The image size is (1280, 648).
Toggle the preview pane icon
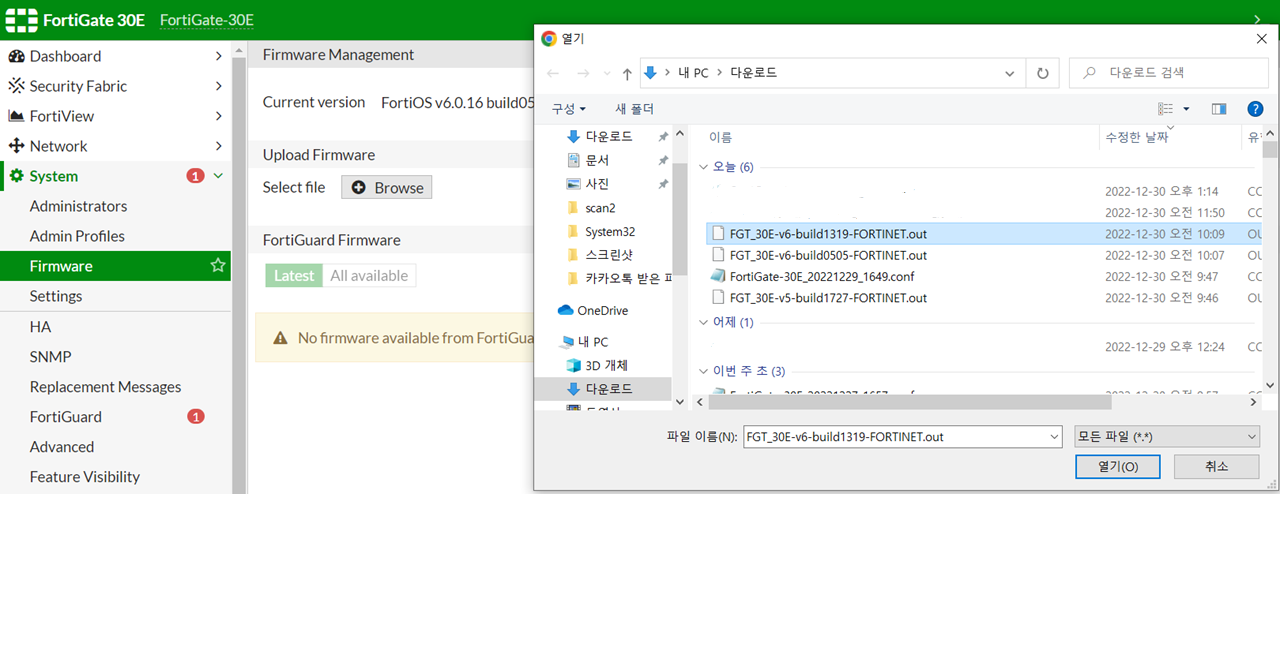pyautogui.click(x=1218, y=109)
